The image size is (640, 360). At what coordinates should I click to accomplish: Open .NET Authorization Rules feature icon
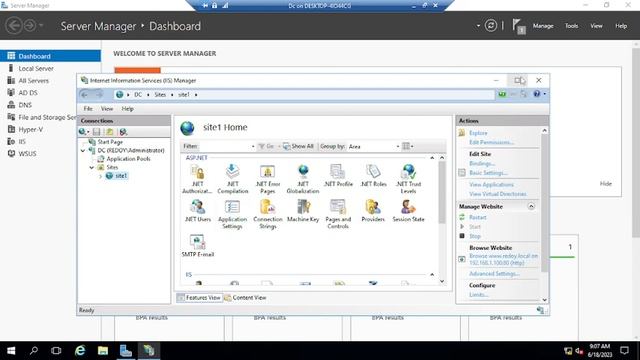(198, 178)
